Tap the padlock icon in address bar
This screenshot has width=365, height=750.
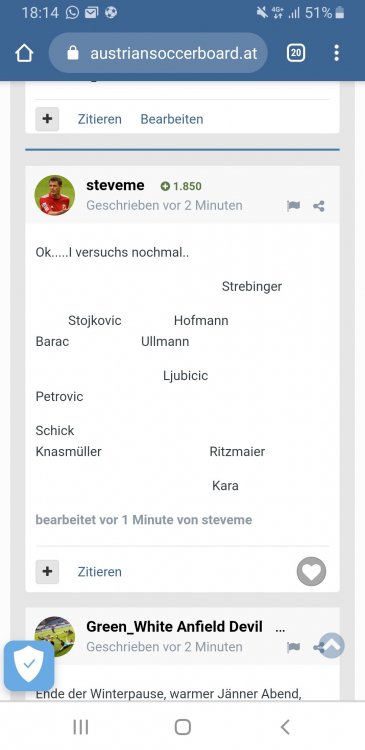pyautogui.click(x=73, y=53)
